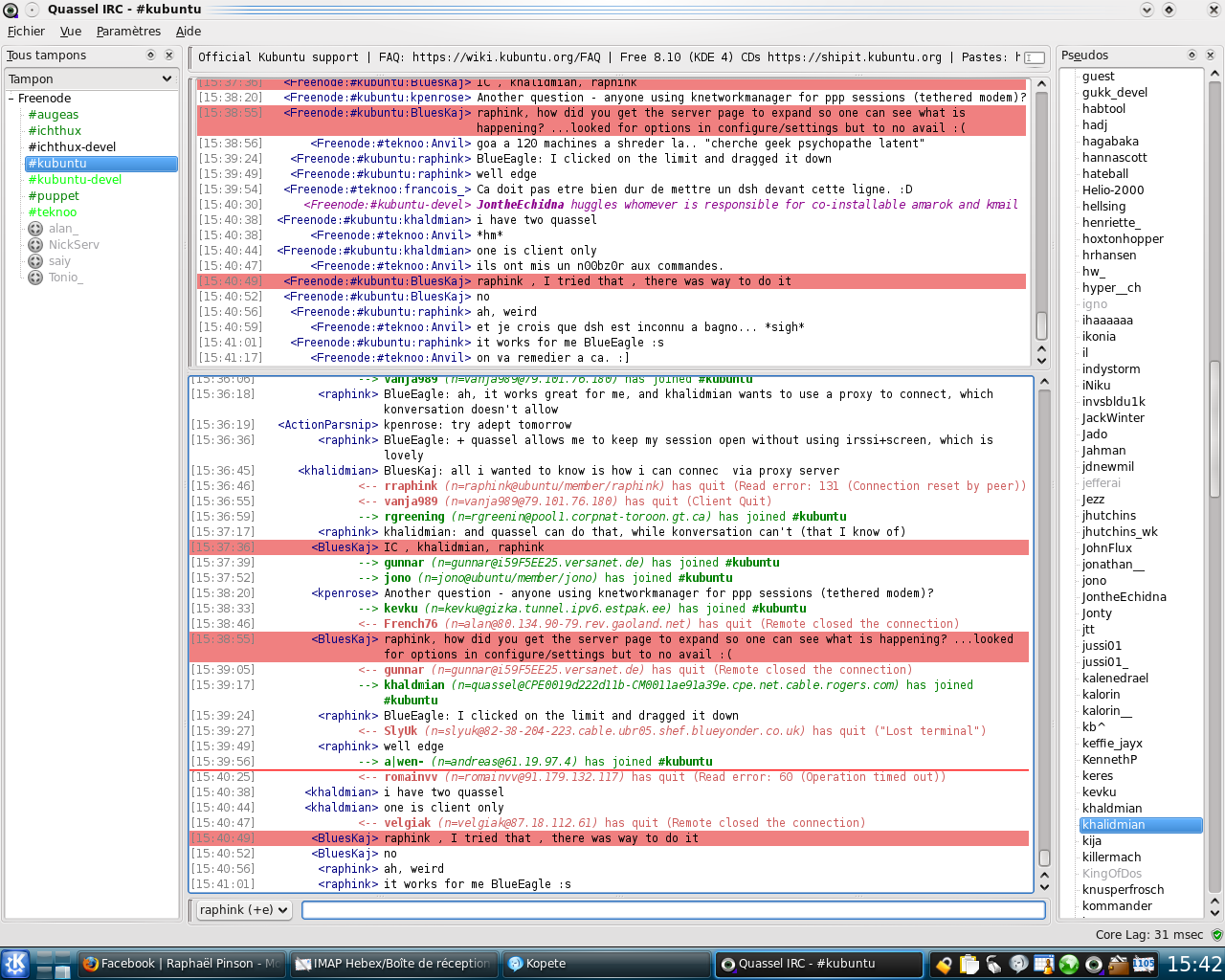Select the #teknoo channel
Image resolution: width=1225 pixels, height=980 pixels.
[x=53, y=212]
